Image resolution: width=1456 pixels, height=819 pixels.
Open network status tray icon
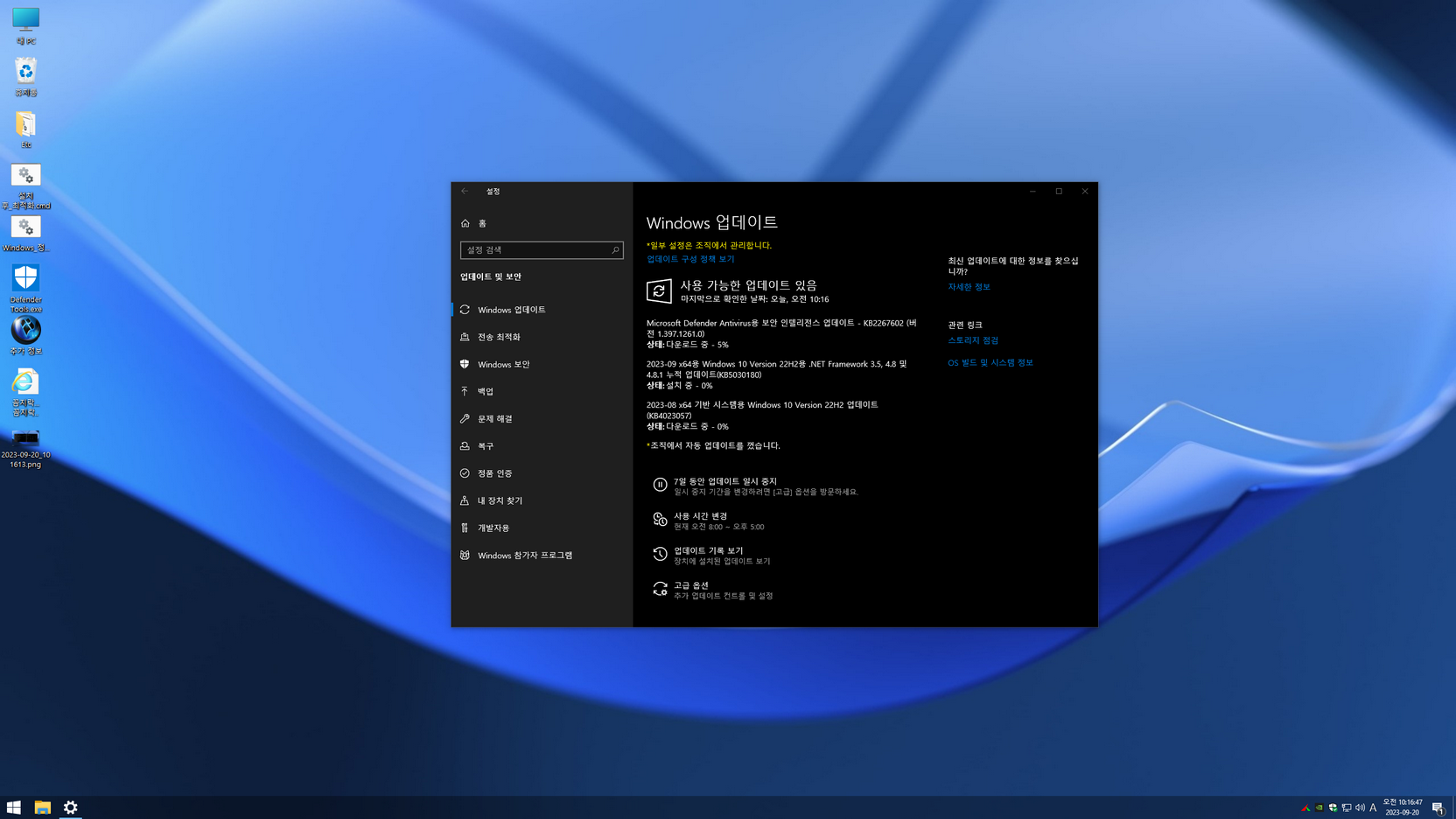coord(1347,808)
